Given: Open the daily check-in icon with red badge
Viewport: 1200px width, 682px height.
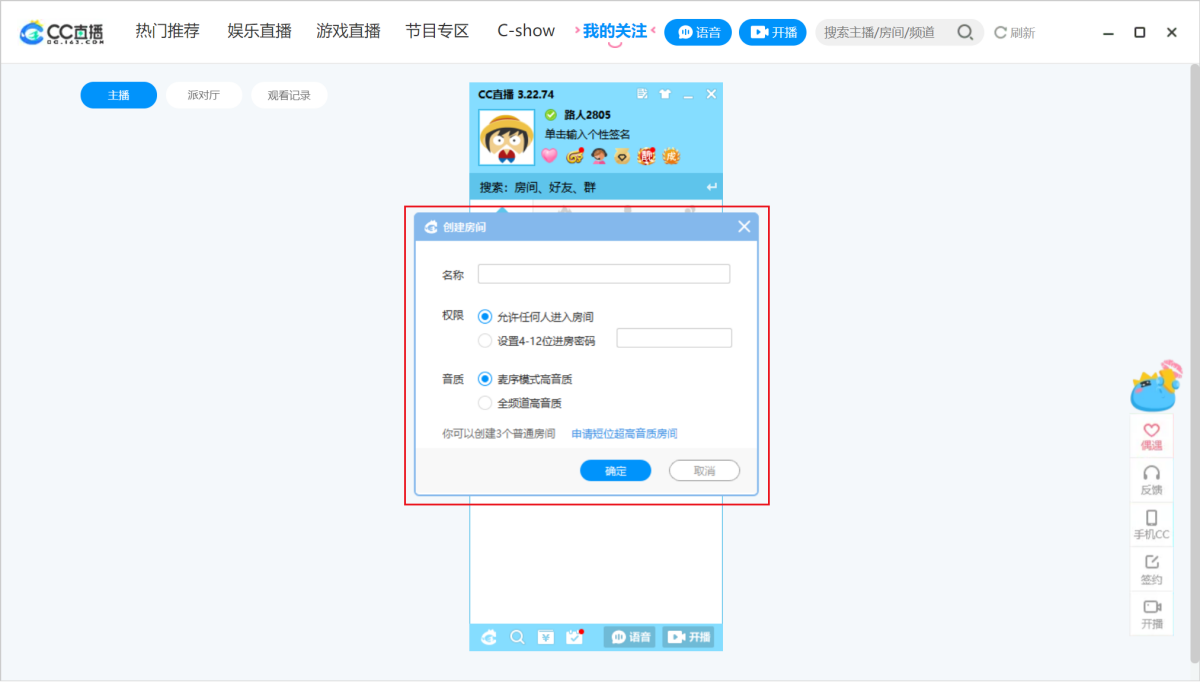Looking at the screenshot, I should coord(574,637).
